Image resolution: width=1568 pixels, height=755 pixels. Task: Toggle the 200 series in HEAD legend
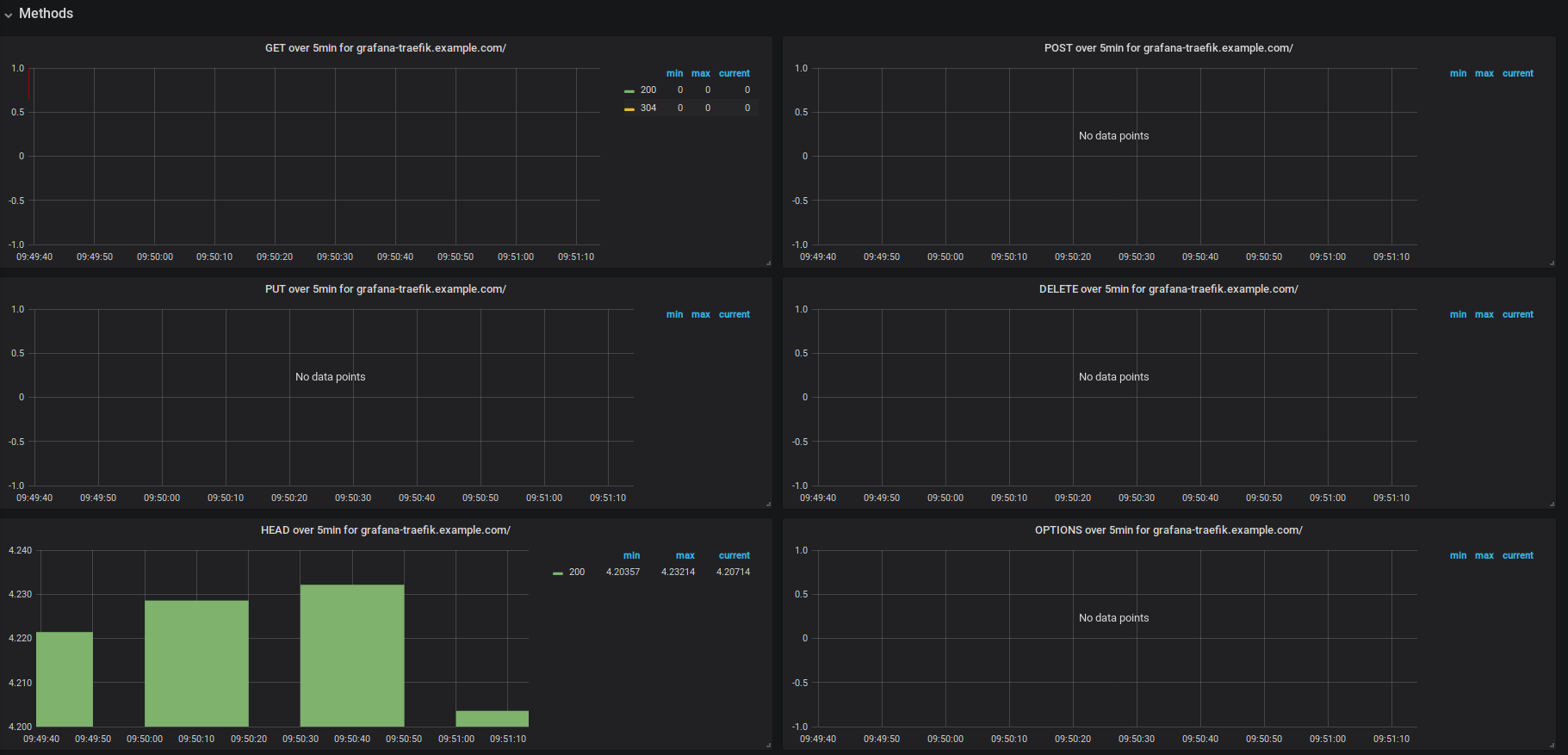tap(577, 572)
